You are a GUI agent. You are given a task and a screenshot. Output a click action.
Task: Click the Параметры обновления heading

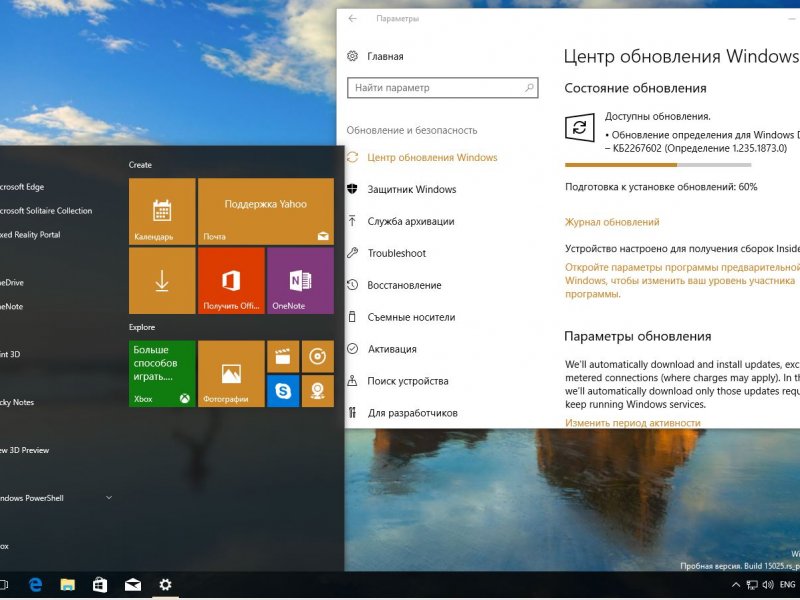(x=637, y=337)
